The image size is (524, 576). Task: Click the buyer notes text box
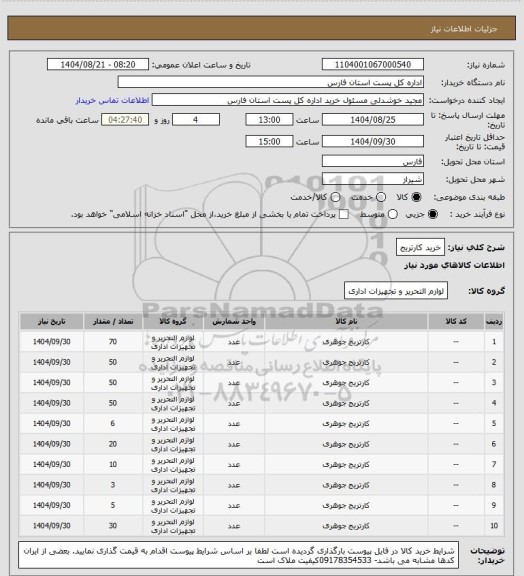point(238,556)
